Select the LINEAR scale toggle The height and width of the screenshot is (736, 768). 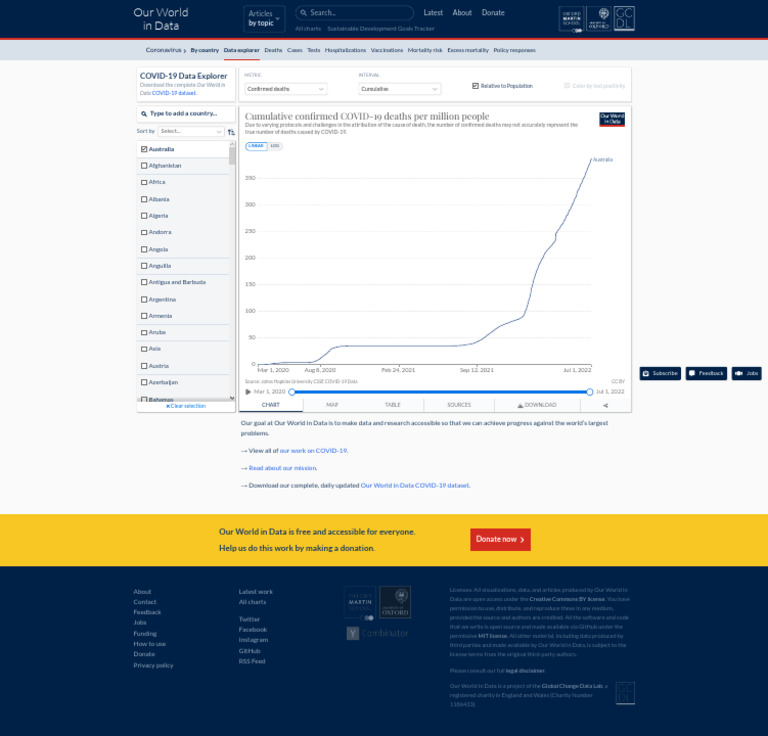point(256,146)
